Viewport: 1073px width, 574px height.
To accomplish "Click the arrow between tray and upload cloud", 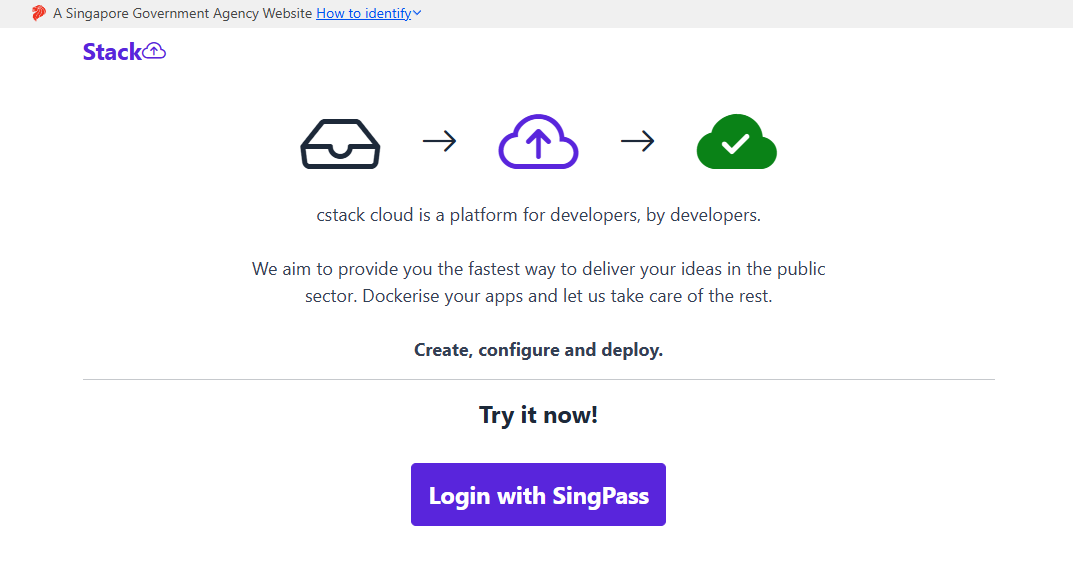I will 439,142.
